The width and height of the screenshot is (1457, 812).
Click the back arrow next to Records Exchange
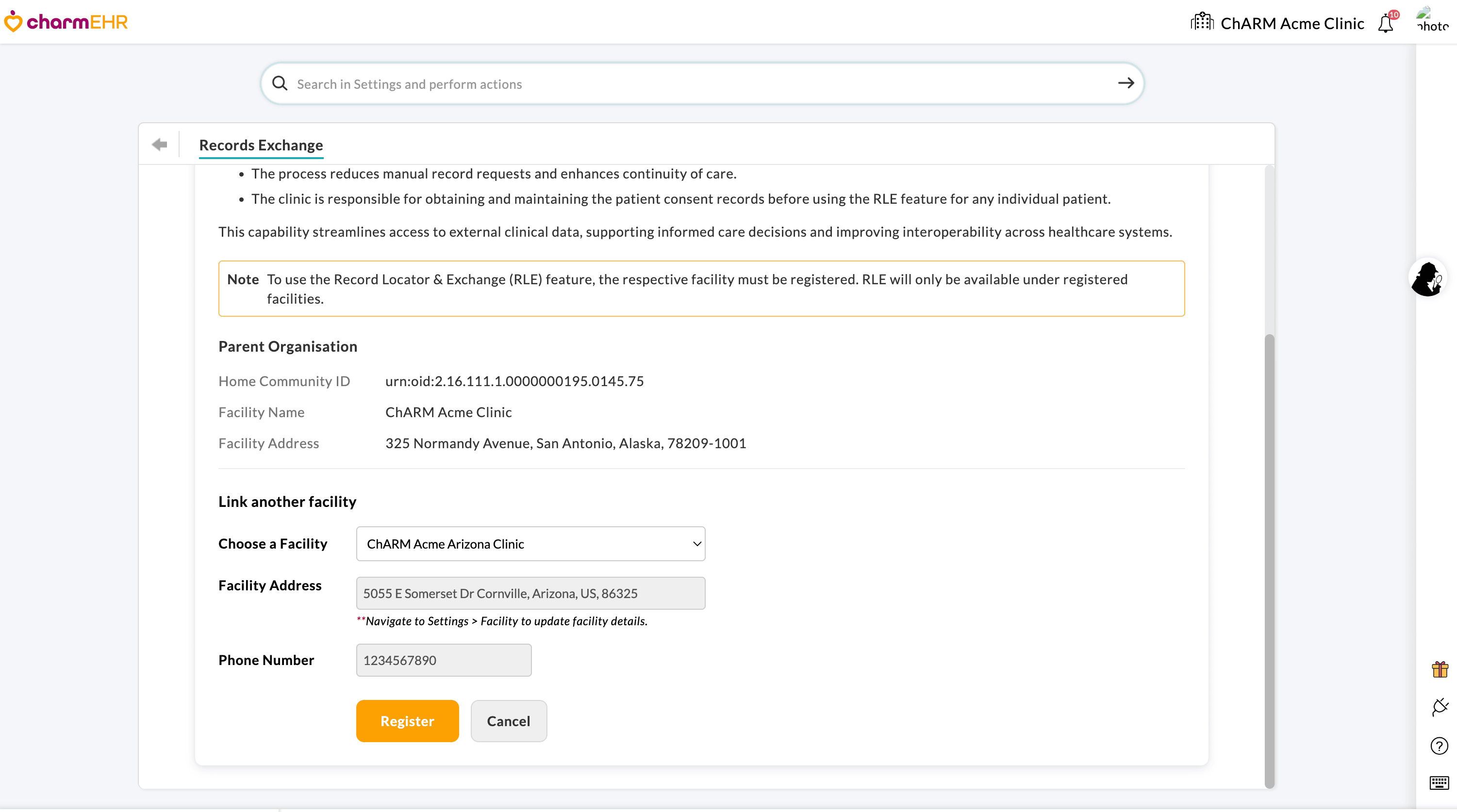point(160,144)
